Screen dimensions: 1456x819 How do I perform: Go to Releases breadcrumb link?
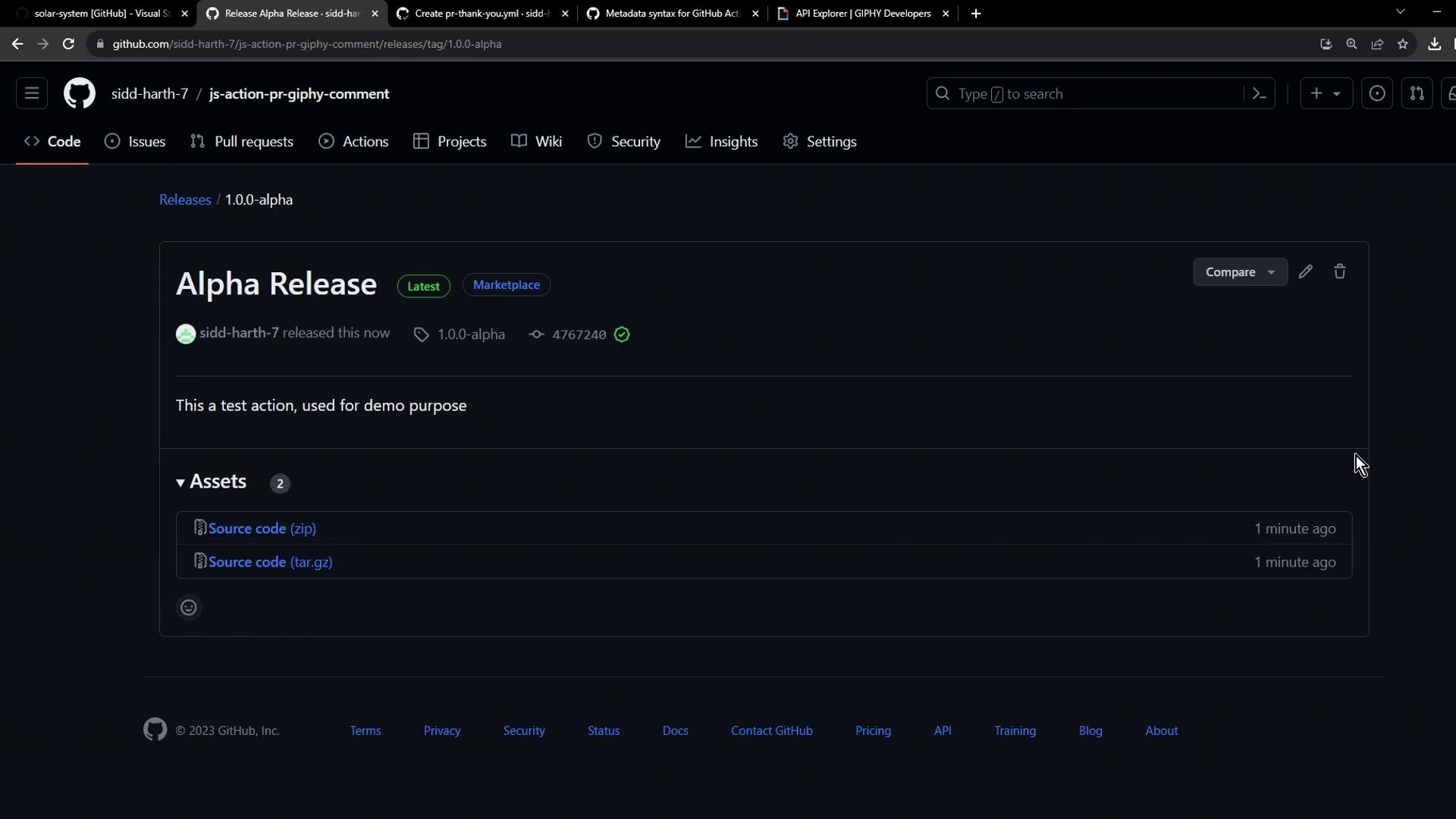pyautogui.click(x=185, y=199)
